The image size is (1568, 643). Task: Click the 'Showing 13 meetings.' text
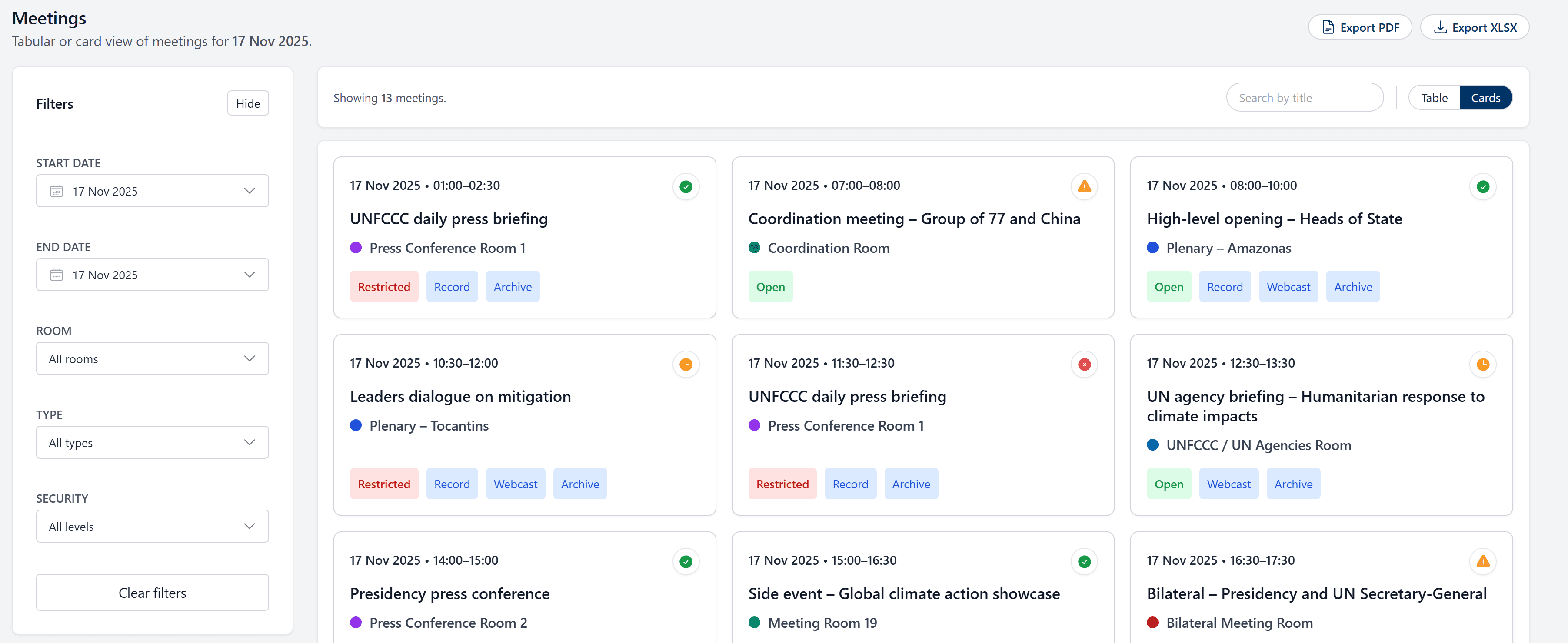(x=390, y=98)
